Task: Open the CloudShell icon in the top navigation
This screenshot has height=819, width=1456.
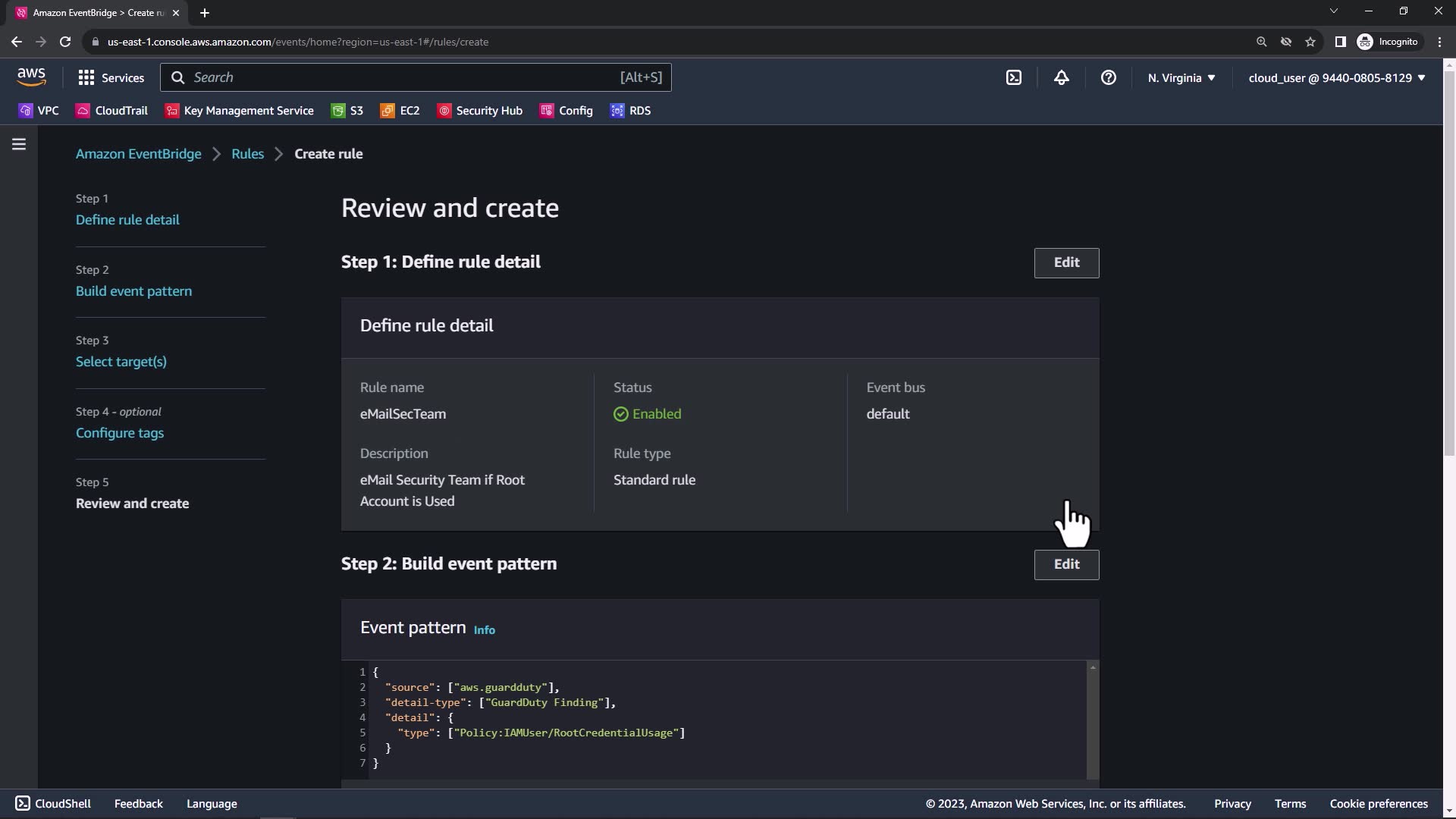Action: pyautogui.click(x=1014, y=77)
